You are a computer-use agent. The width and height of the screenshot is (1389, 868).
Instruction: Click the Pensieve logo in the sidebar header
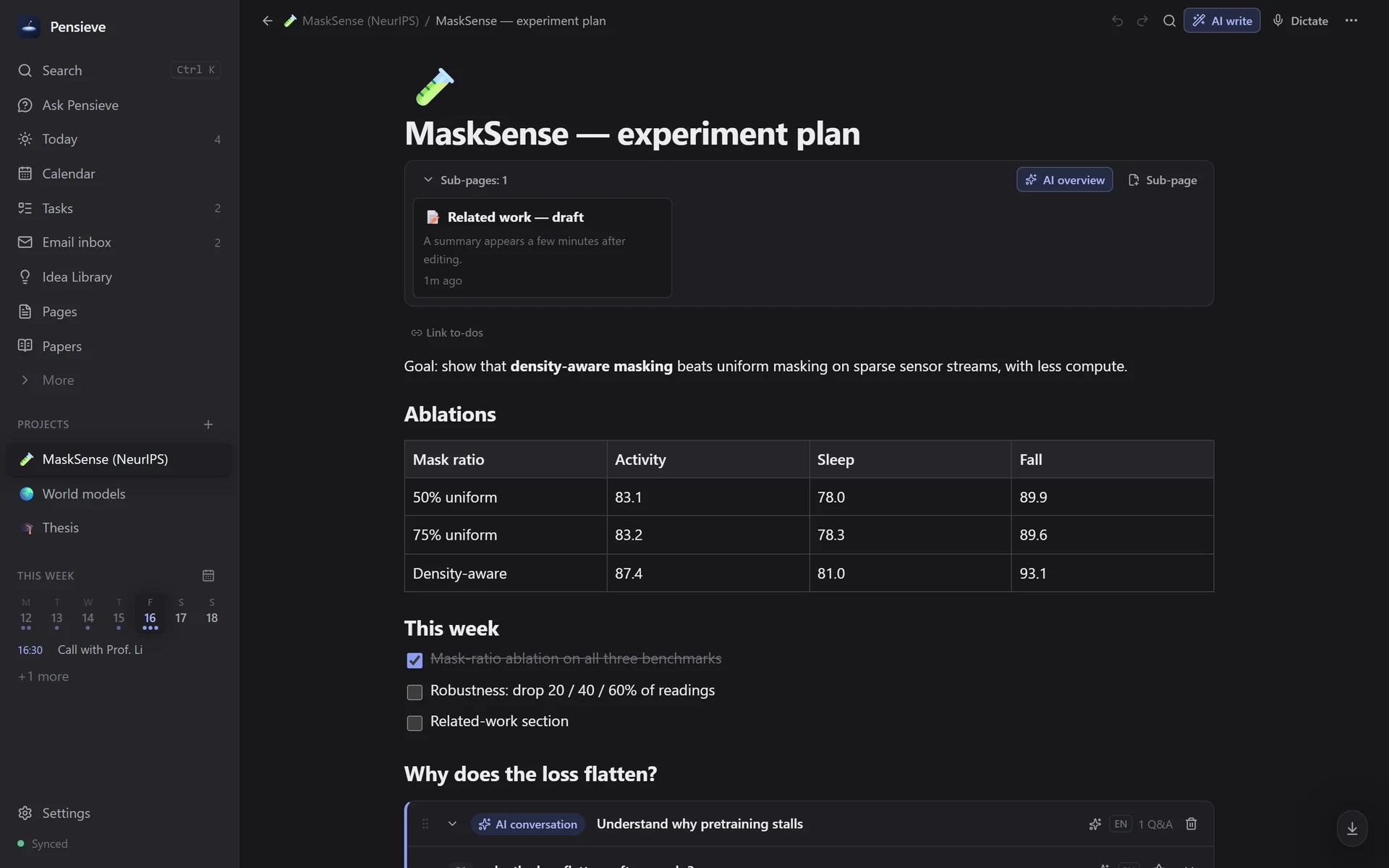coord(29,27)
